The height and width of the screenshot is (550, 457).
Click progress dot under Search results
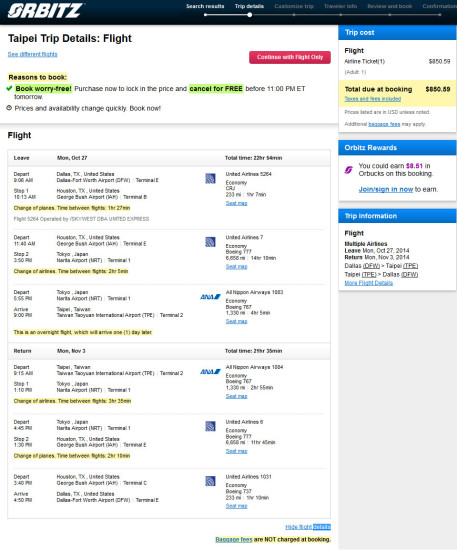pos(205,15)
